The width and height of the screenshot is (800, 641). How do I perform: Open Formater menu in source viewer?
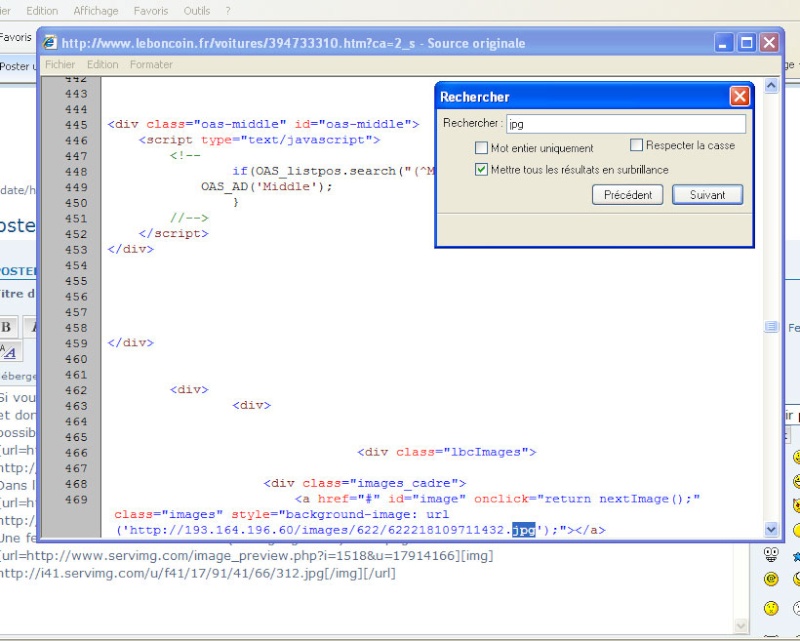(151, 65)
